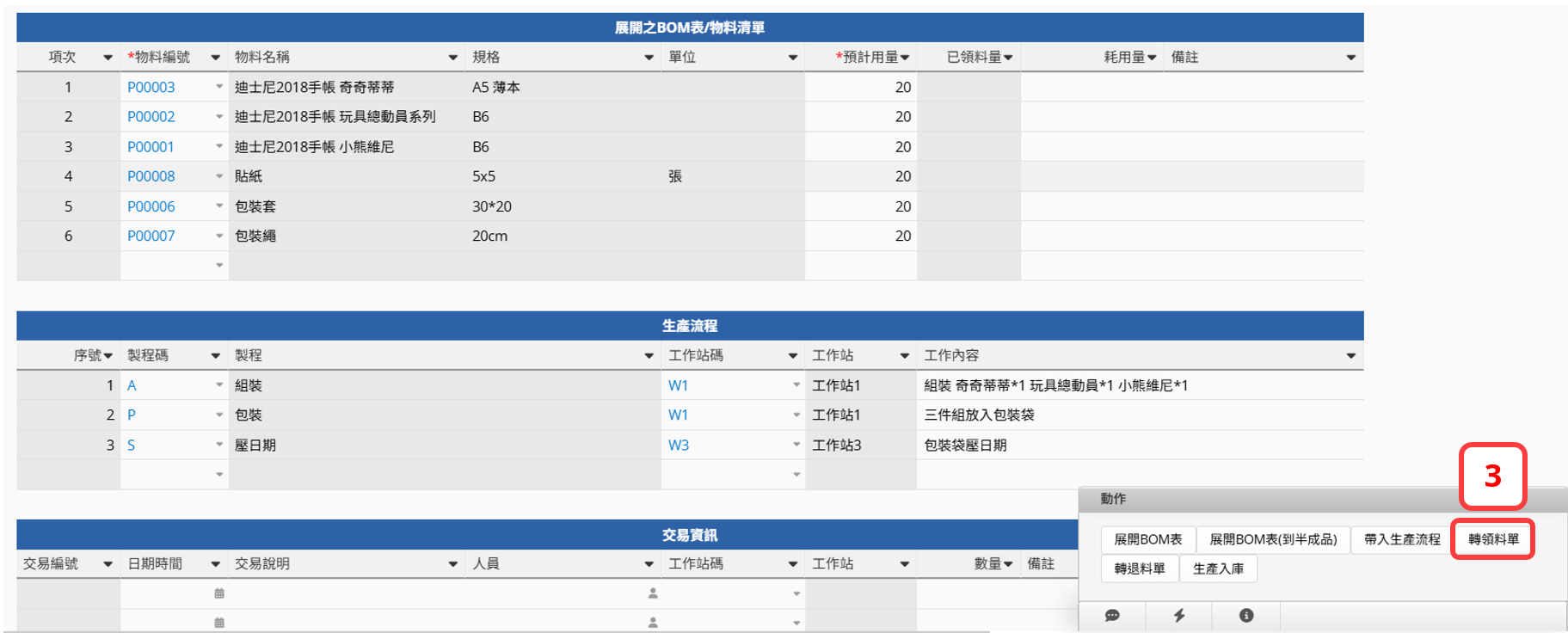Image resolution: width=1568 pixels, height=633 pixels.
Task: Click the 展開之BOM表/物料清單 section header
Action: (690, 28)
